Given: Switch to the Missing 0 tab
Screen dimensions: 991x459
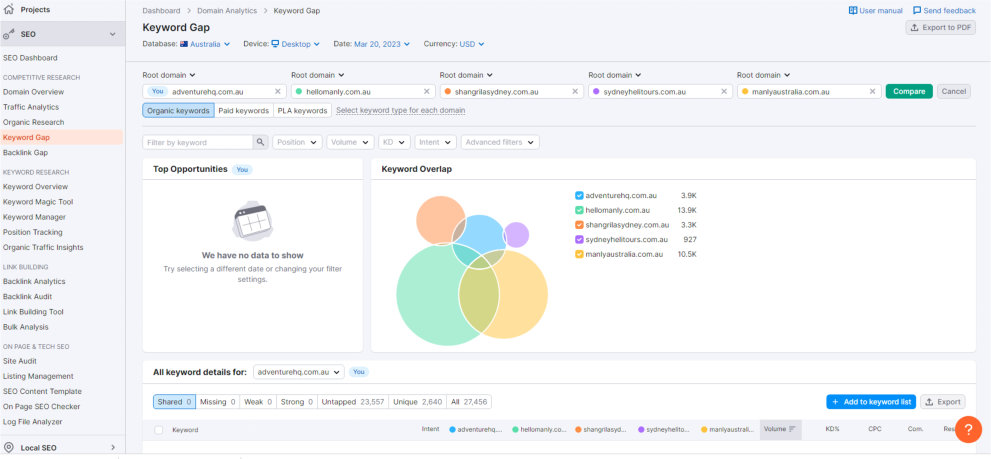Looking at the screenshot, I should 217,402.
